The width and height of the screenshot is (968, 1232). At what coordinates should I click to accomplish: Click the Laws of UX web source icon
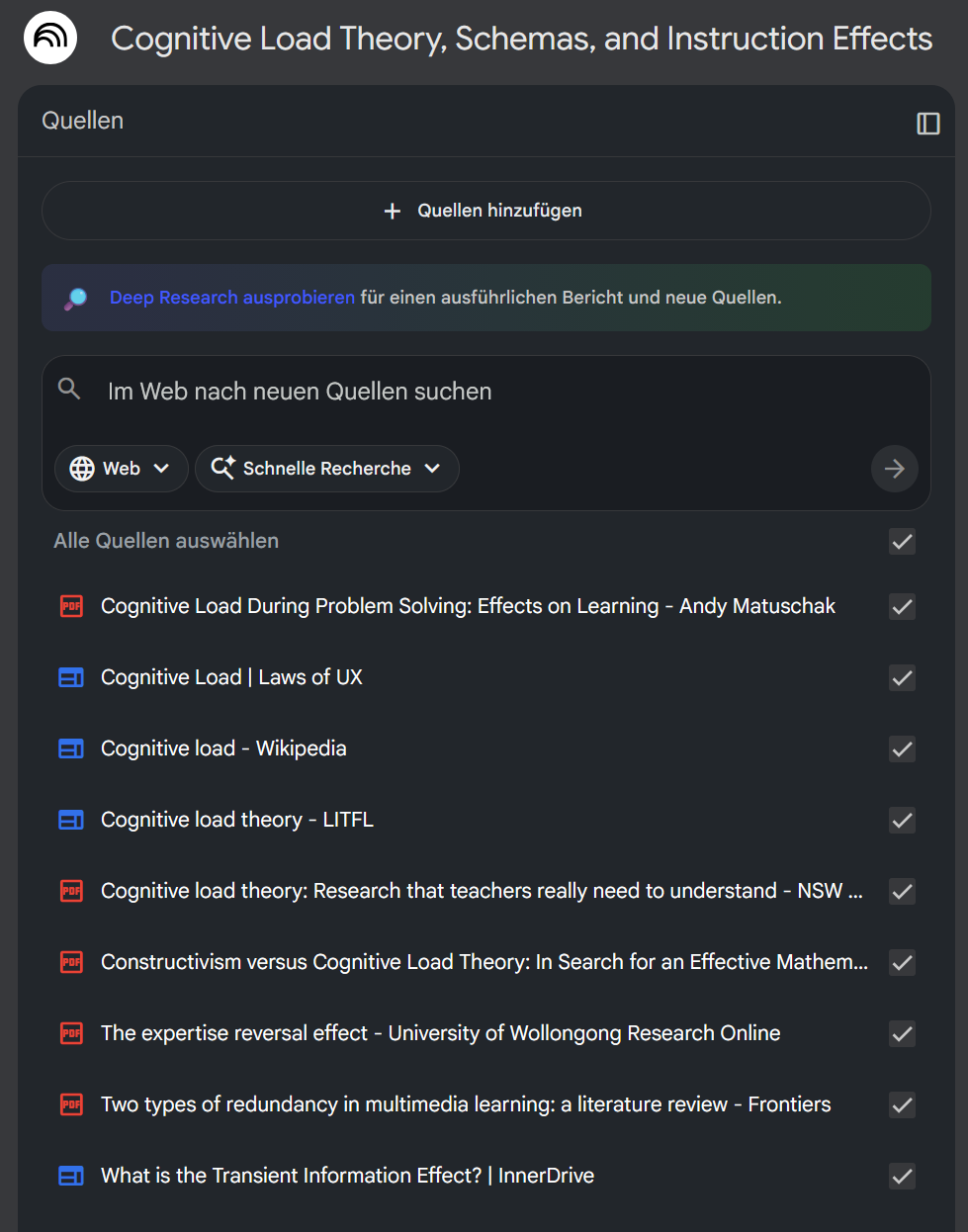pos(71,677)
